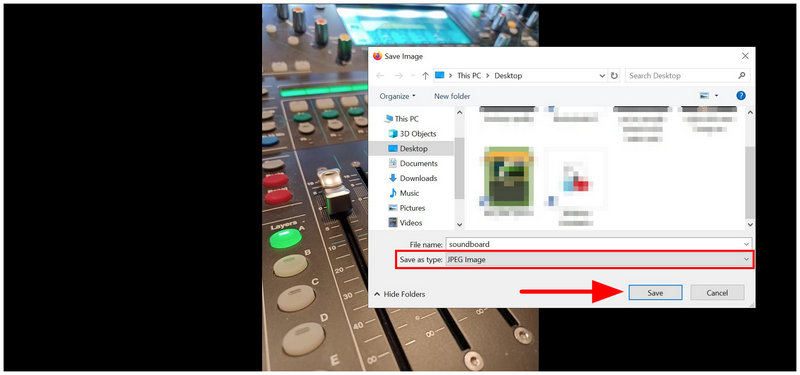This screenshot has width=800, height=375.
Task: Click the Cancel button
Action: (717, 293)
